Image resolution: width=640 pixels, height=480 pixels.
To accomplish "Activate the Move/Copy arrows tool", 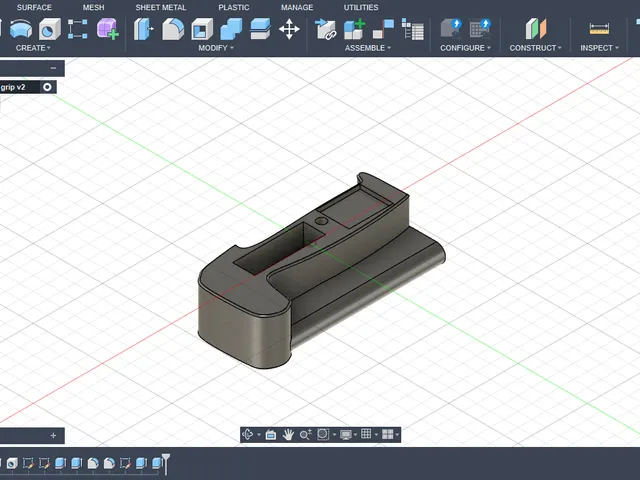I will 289,29.
